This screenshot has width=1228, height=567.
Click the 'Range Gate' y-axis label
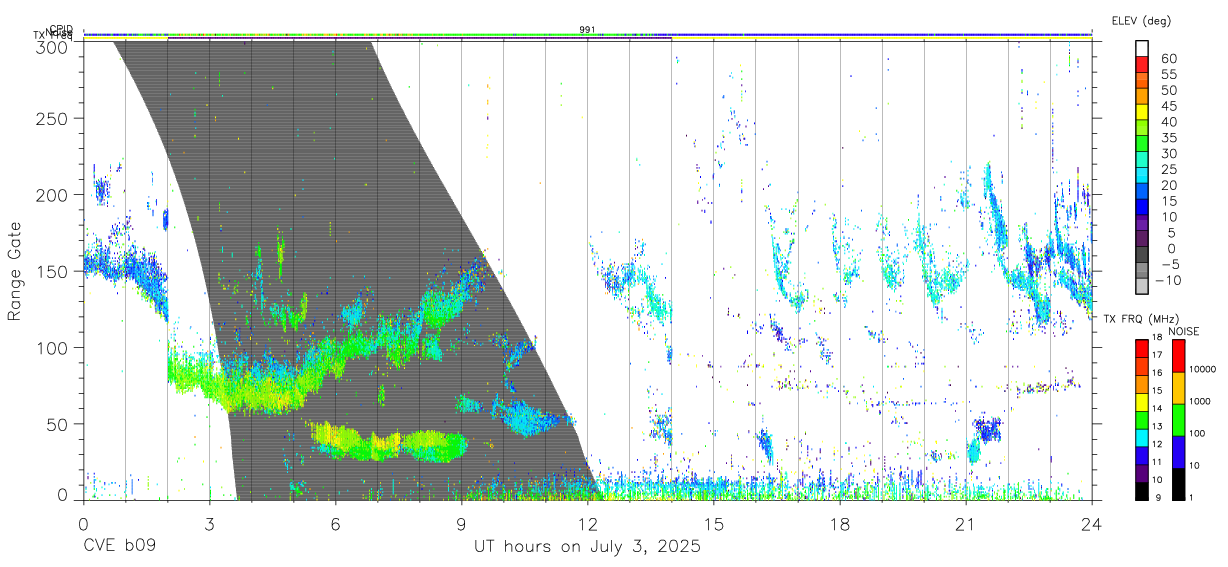17,271
